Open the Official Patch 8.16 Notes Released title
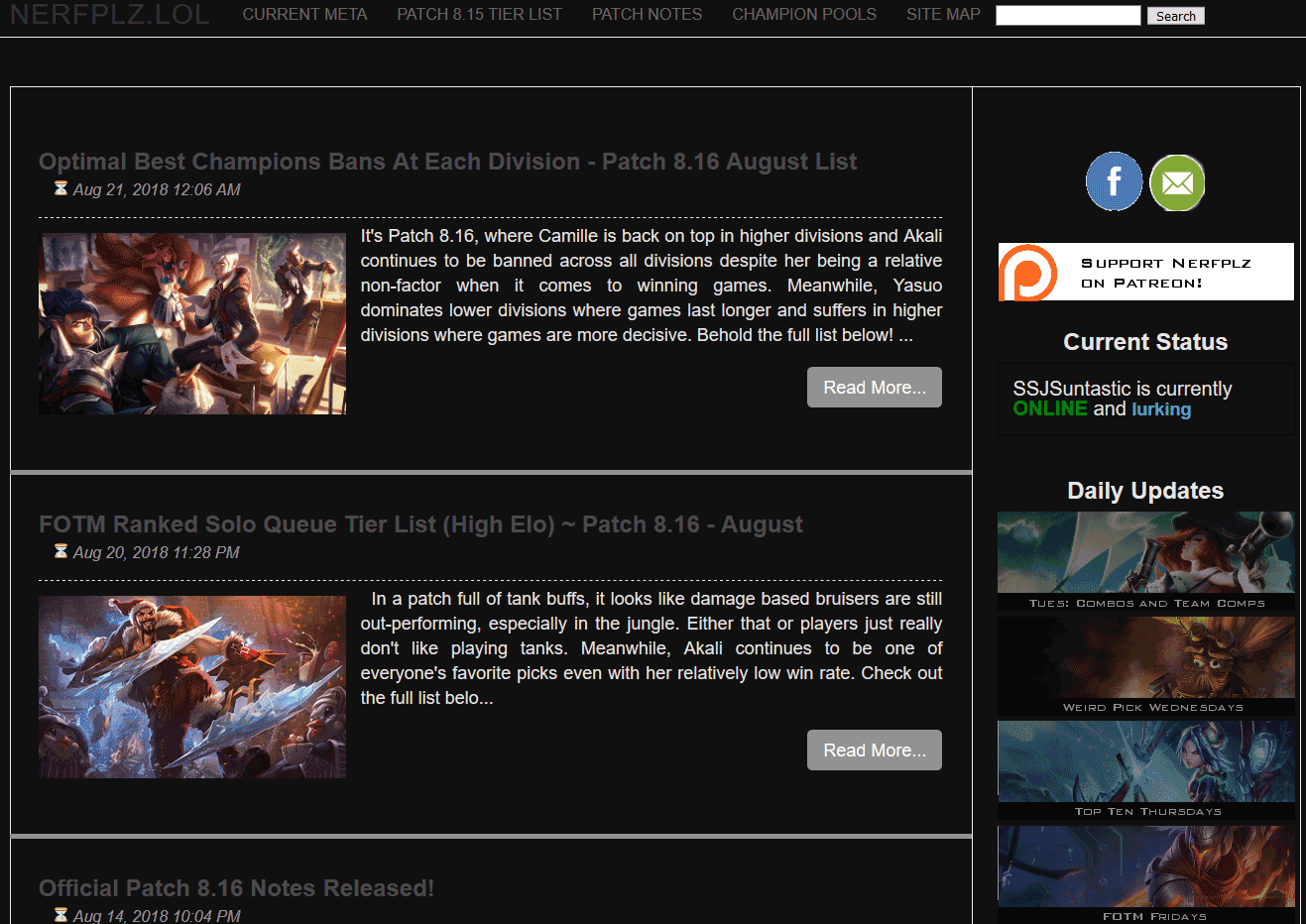Viewport: 1306px width, 924px height. pyautogui.click(x=236, y=888)
